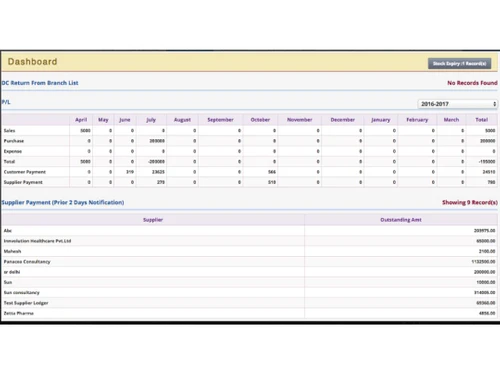Click the July Supplier Payment value 270
The width and height of the screenshot is (500, 375).
coord(161,182)
